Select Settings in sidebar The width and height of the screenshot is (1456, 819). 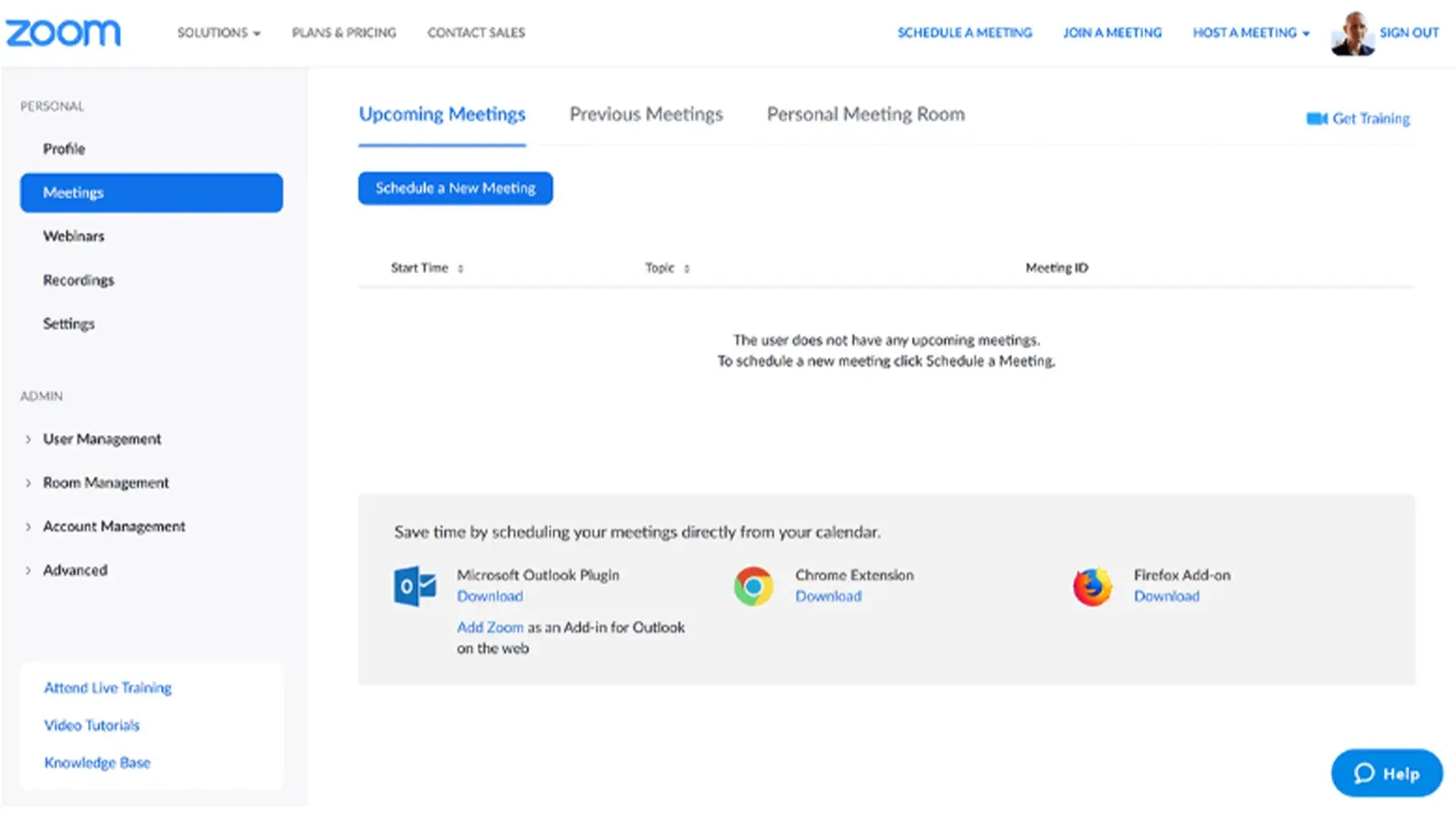[x=68, y=323]
